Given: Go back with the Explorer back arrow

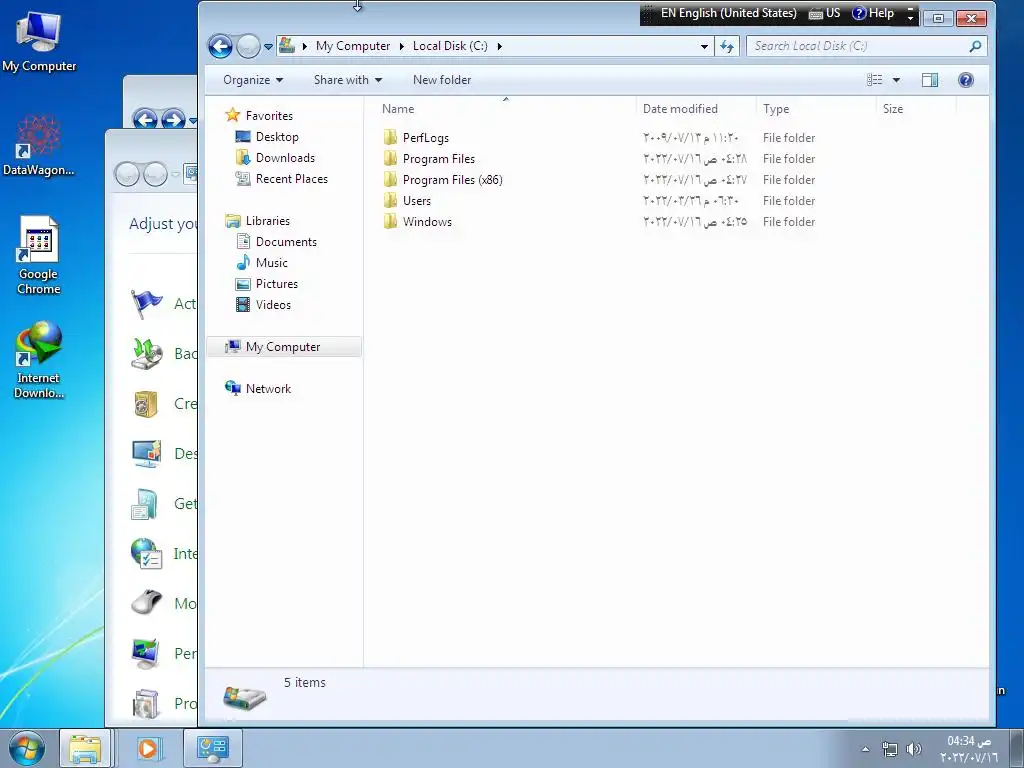Looking at the screenshot, I should click(x=220, y=46).
